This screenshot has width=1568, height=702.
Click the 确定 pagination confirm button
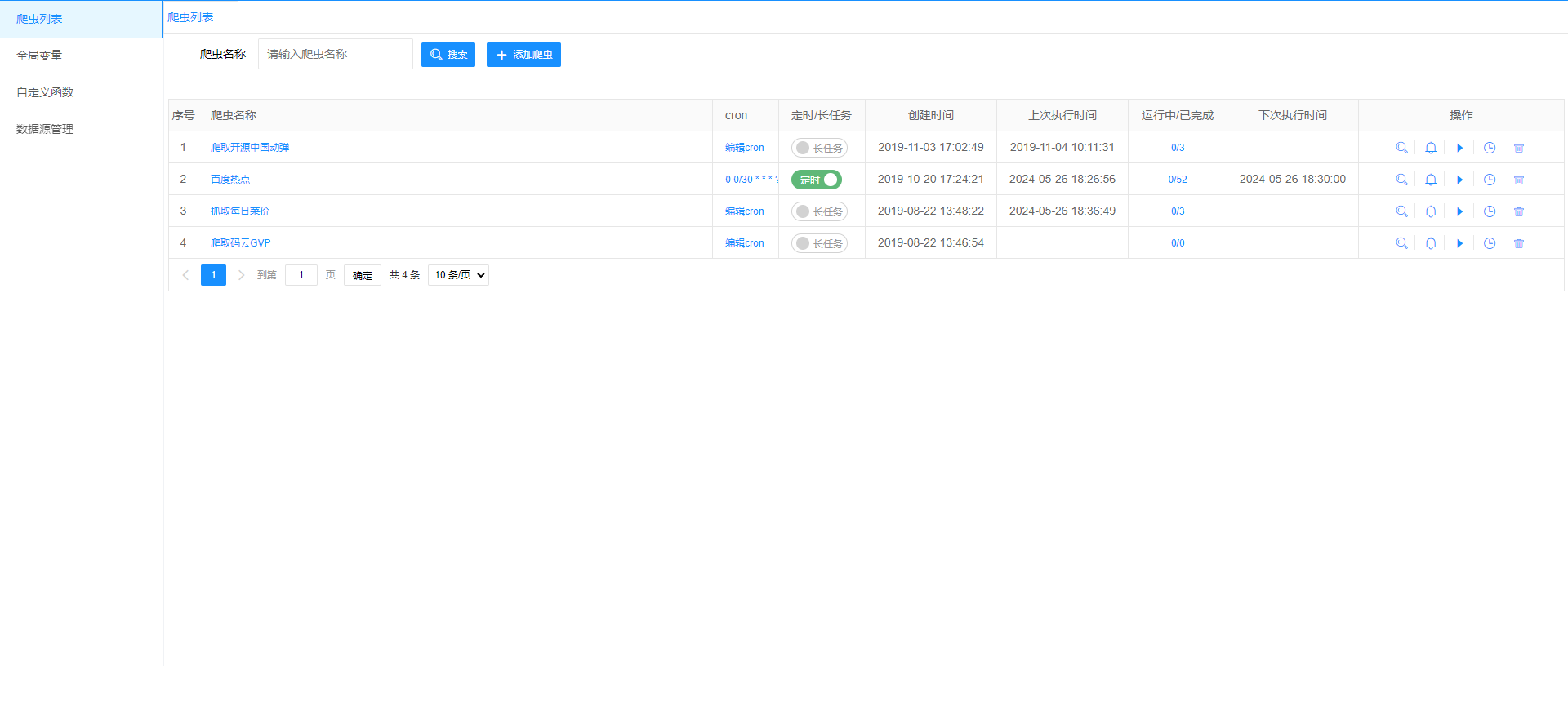point(363,275)
